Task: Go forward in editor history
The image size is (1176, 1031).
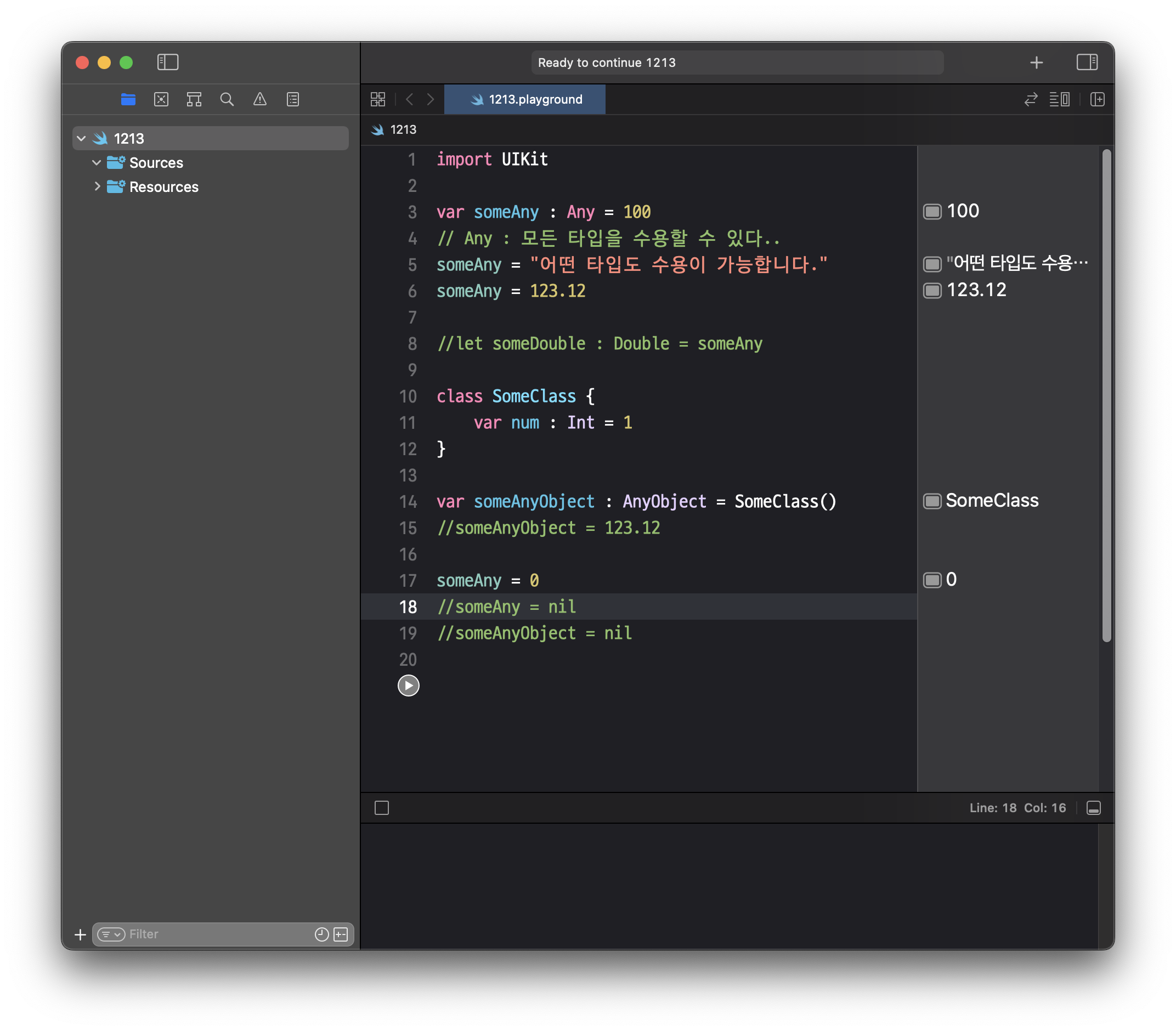Action: [431, 99]
